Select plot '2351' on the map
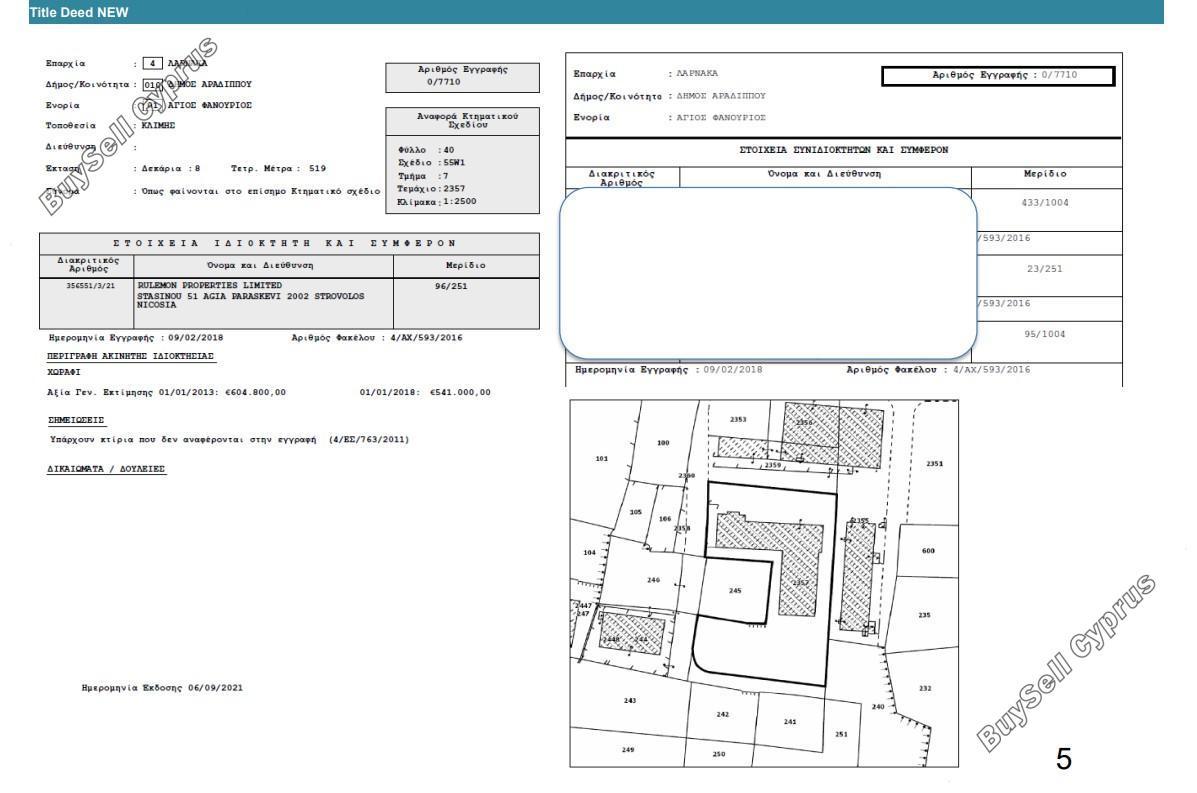The width and height of the screenshot is (1197, 793). (934, 463)
